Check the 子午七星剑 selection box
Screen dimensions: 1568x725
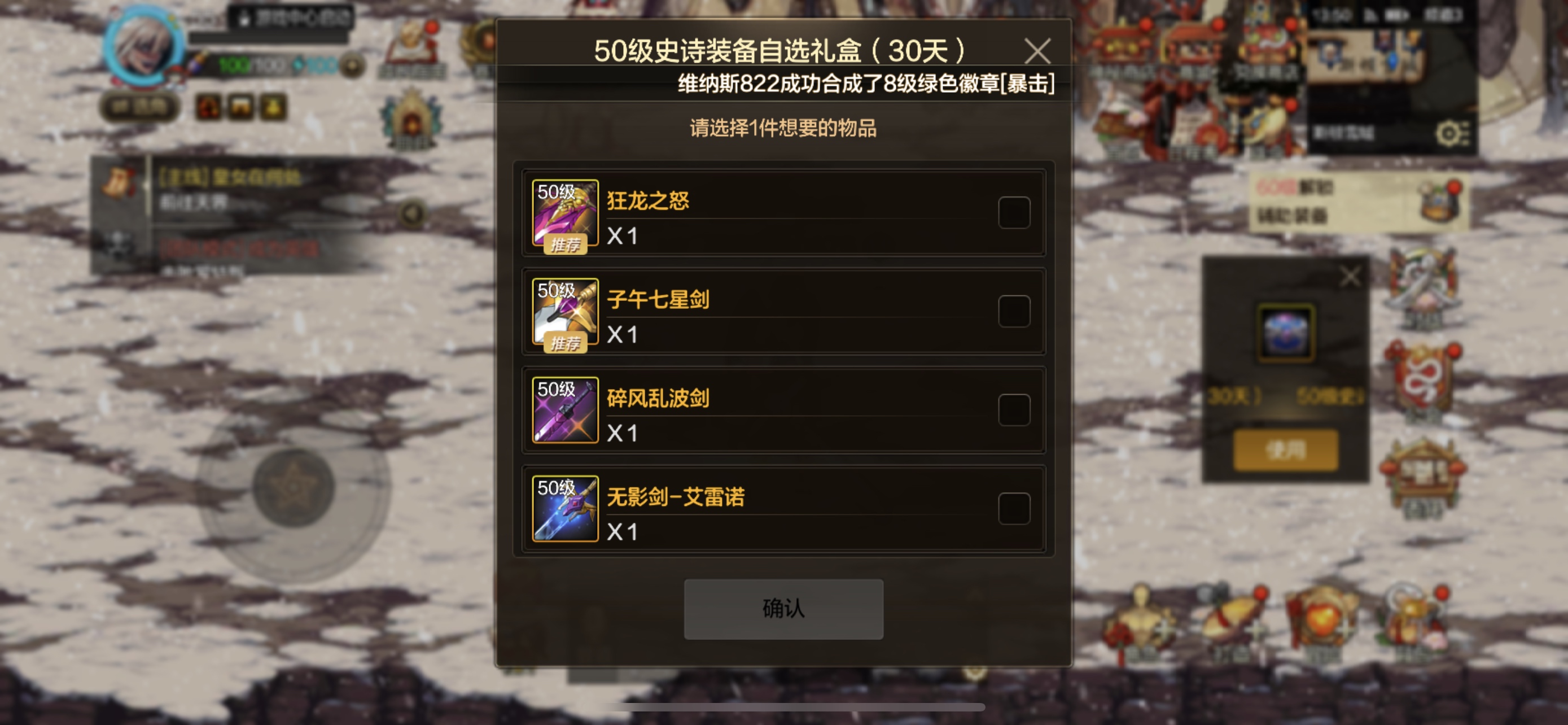coord(1014,311)
